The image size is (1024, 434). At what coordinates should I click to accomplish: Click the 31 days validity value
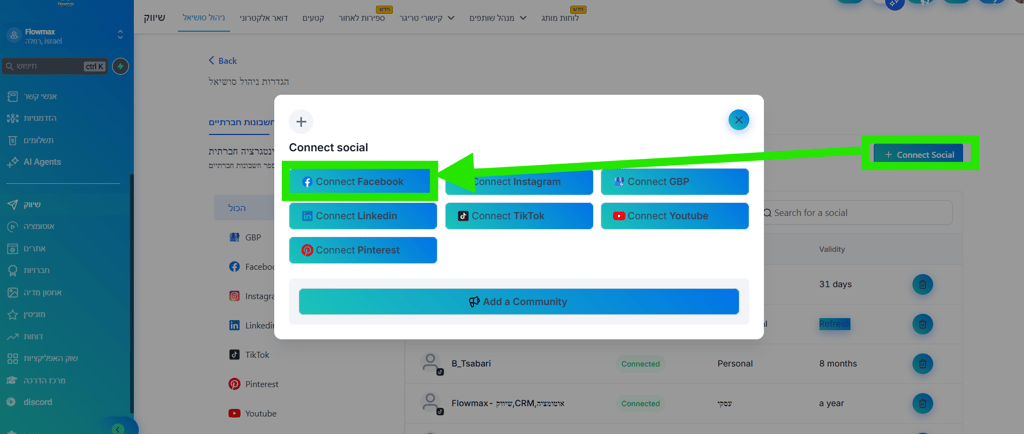coord(835,285)
